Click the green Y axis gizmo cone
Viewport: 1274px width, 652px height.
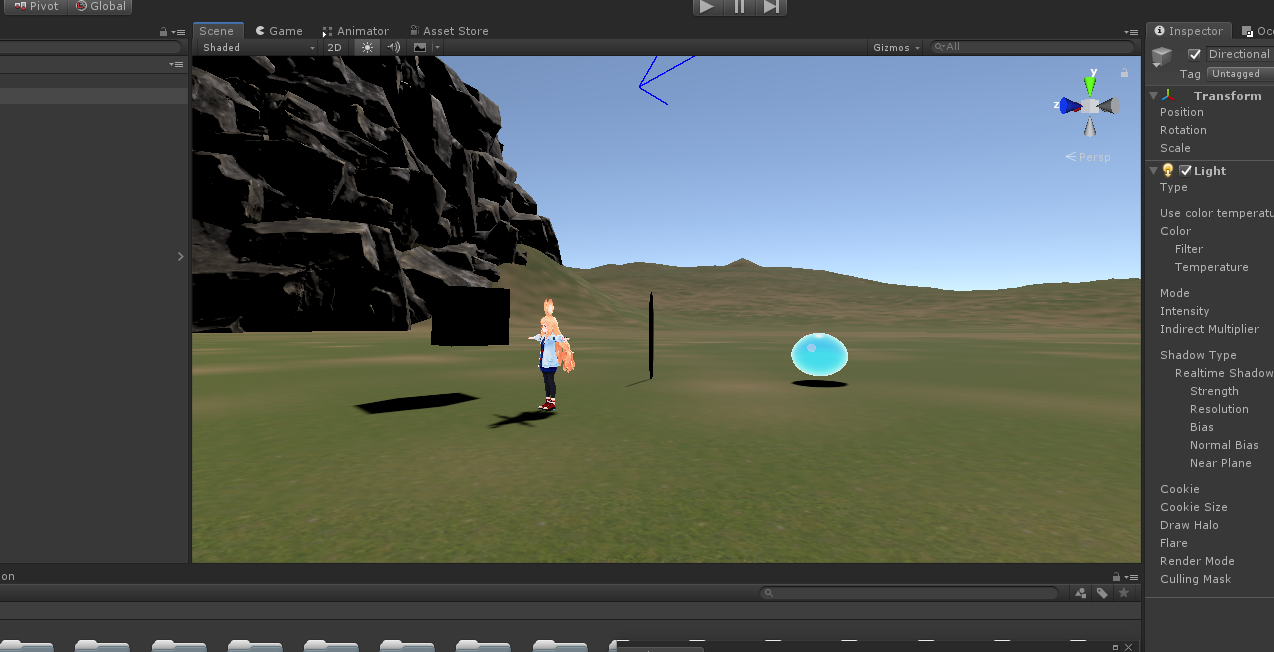[x=1090, y=86]
